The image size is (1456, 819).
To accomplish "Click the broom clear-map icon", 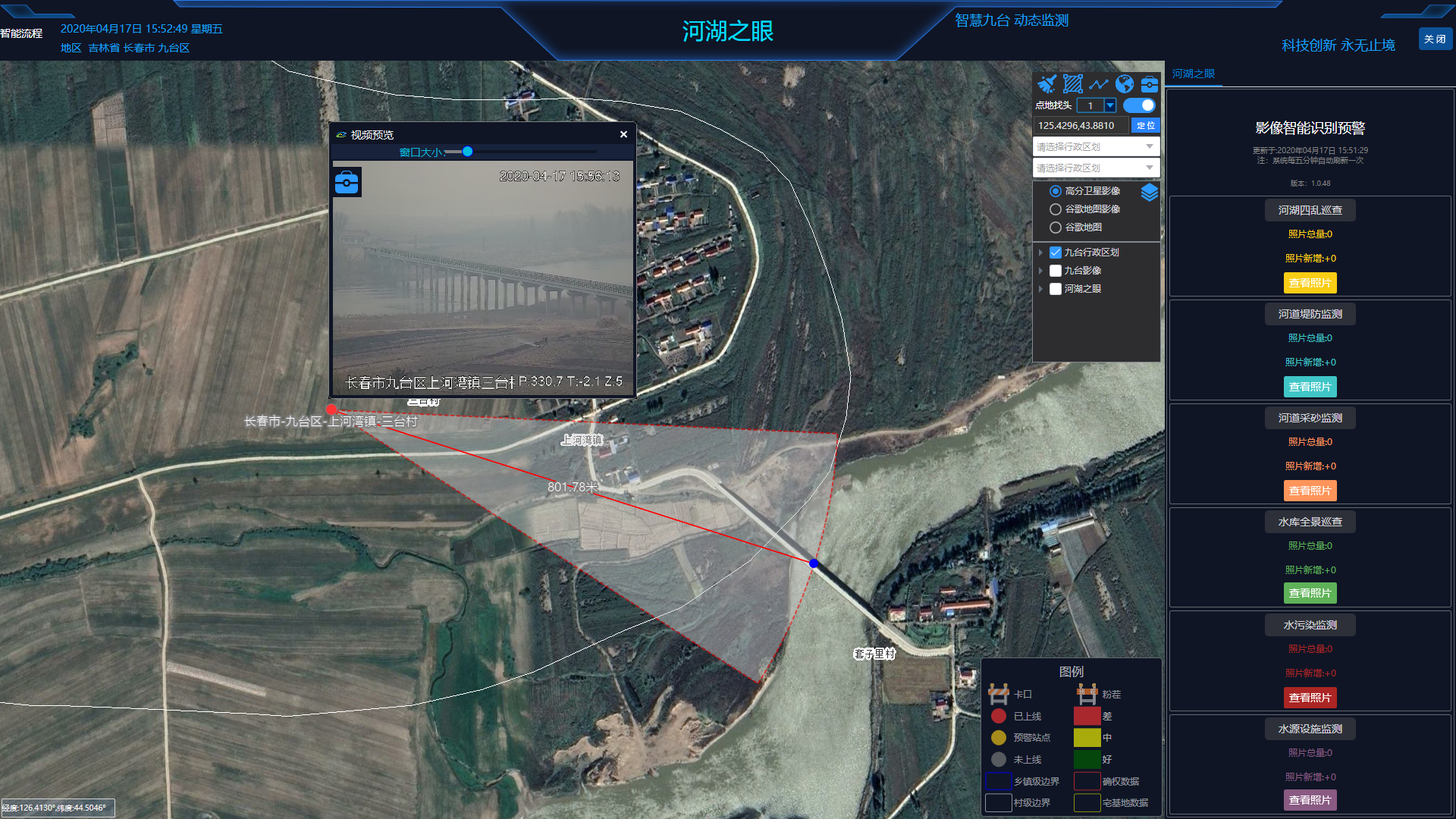I will (1047, 83).
